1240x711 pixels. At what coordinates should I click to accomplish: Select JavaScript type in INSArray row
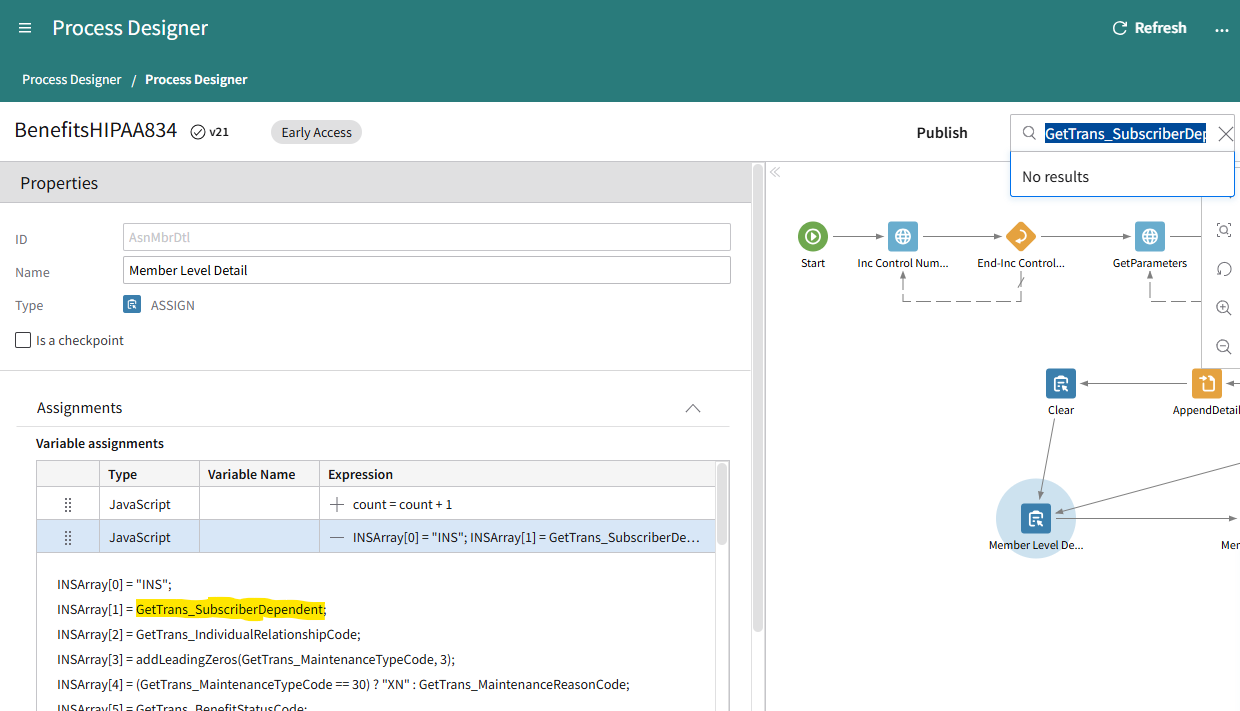pos(140,537)
